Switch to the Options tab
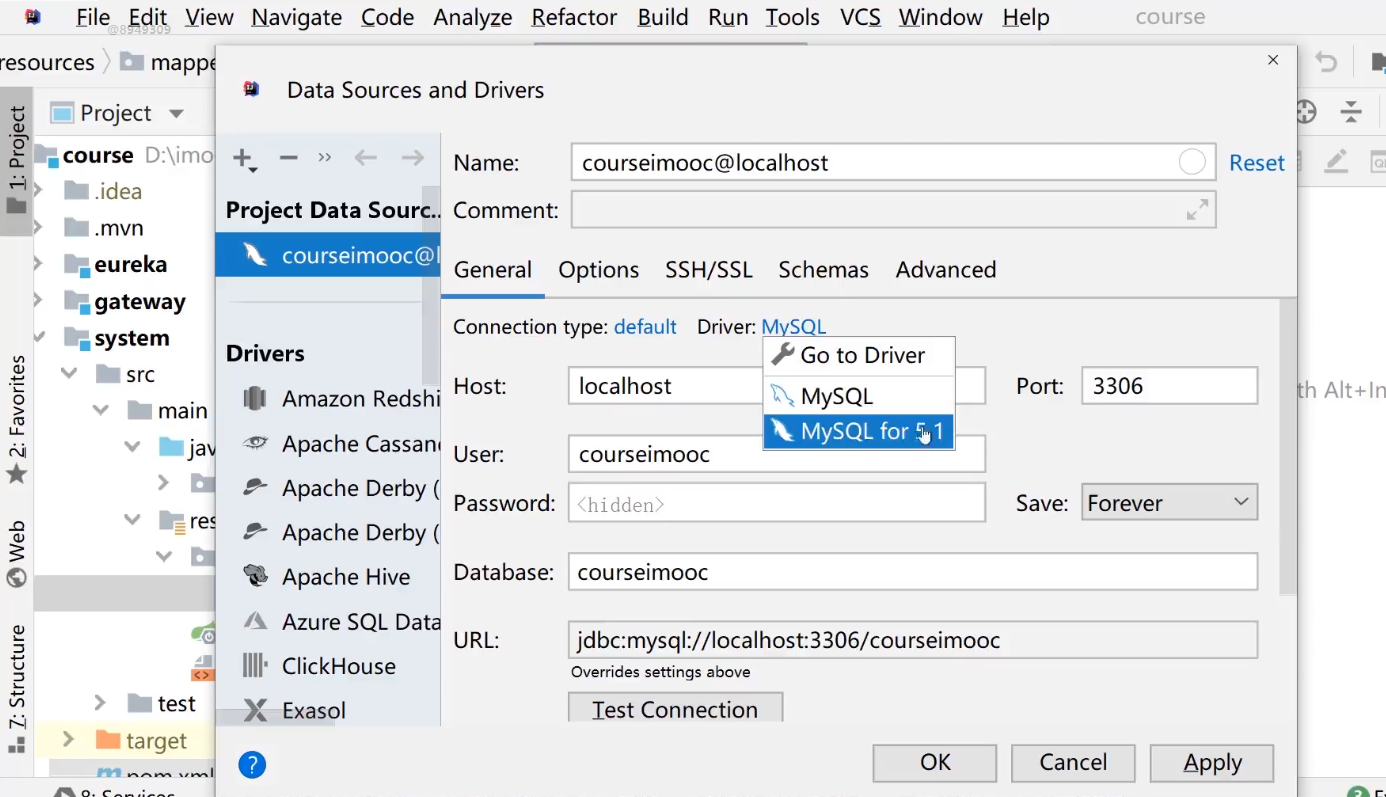The height and width of the screenshot is (797, 1386). coord(599,270)
